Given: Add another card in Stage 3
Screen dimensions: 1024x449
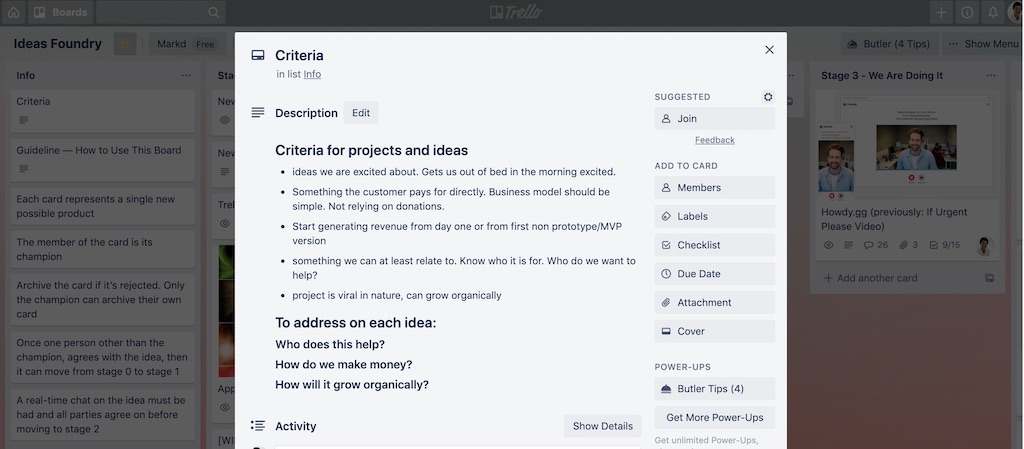Looking at the screenshot, I should pyautogui.click(x=871, y=278).
